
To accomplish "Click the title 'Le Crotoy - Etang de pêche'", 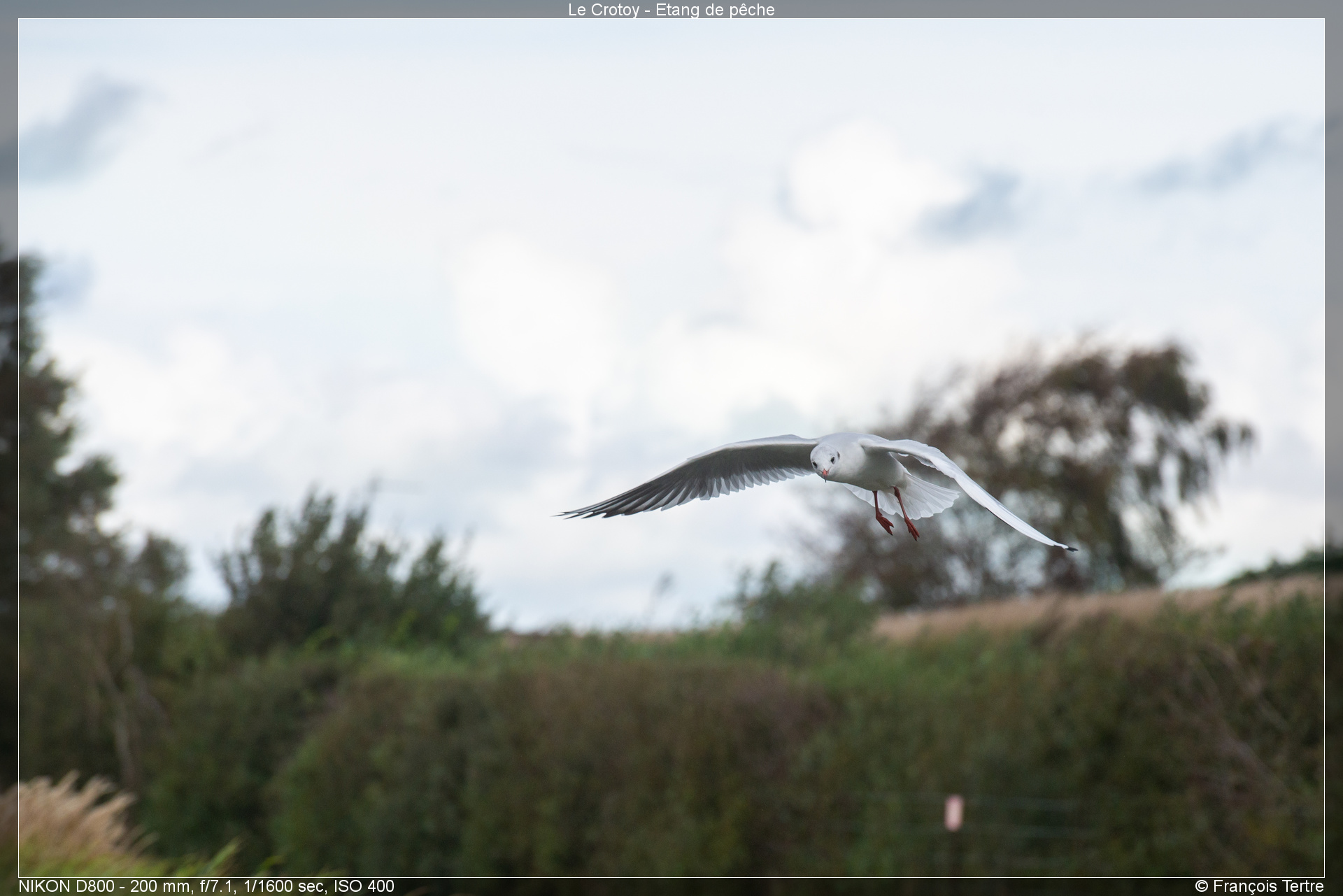I will [671, 10].
